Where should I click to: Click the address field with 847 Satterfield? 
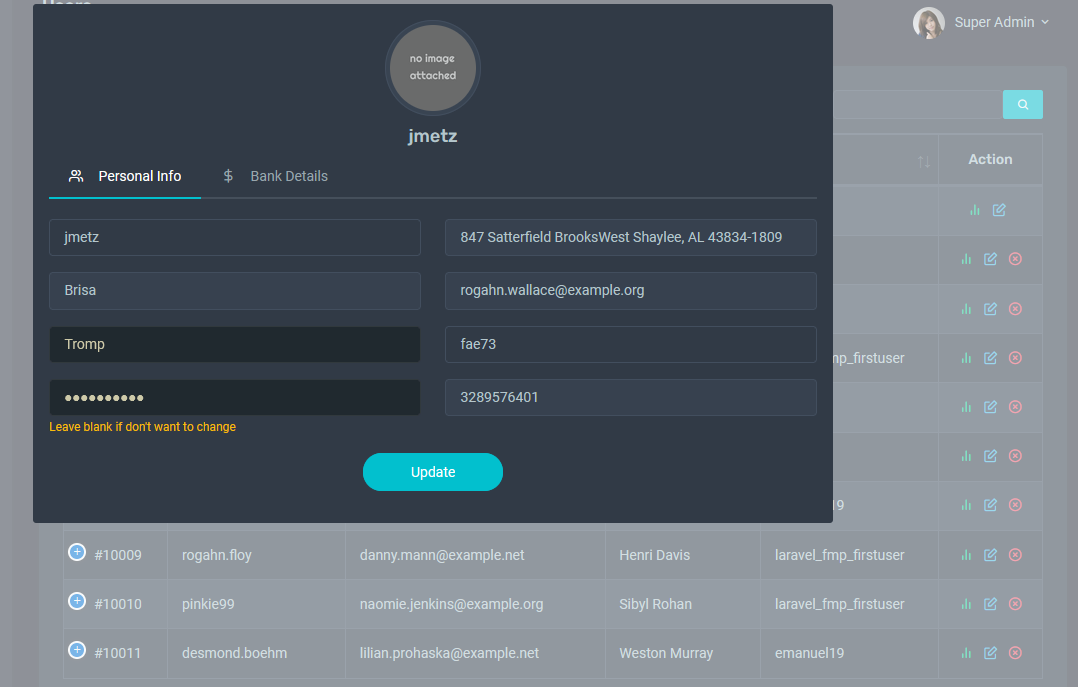click(630, 237)
